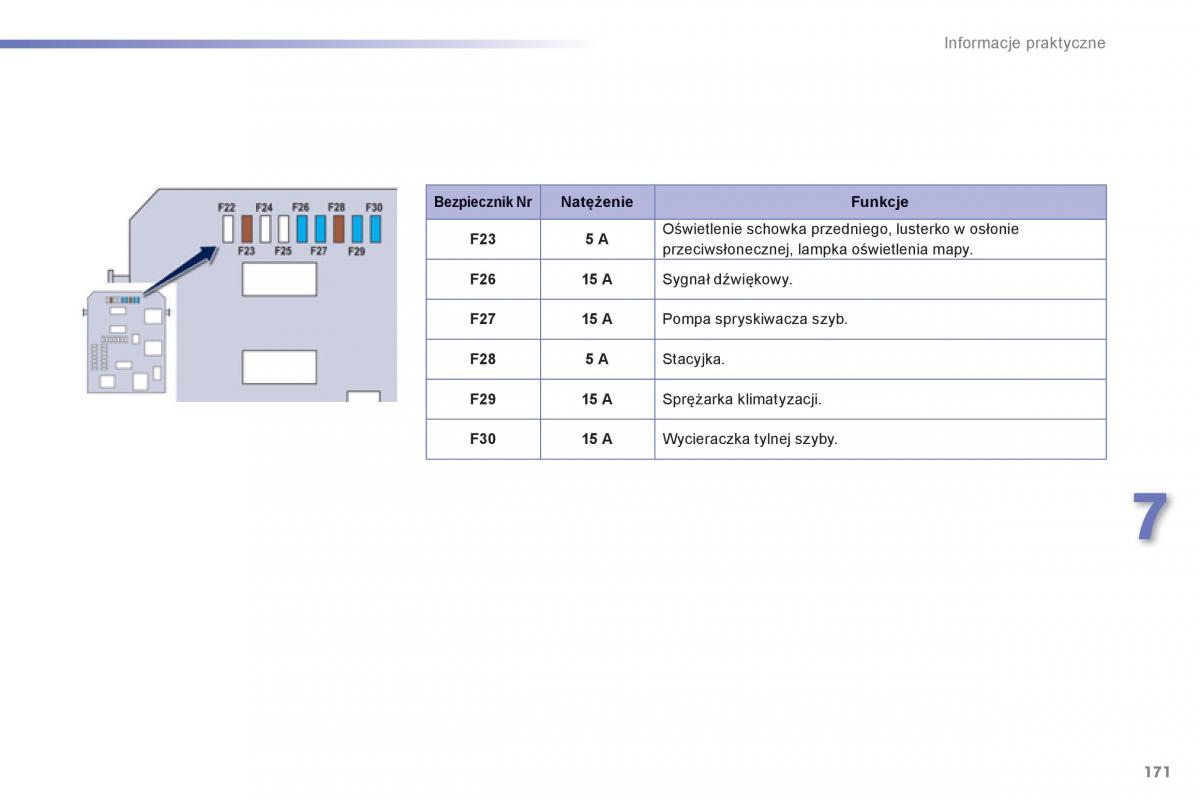Click the 'Informacje praktyczne' page header
Screen dimensions: 1200x800
coord(1024,43)
